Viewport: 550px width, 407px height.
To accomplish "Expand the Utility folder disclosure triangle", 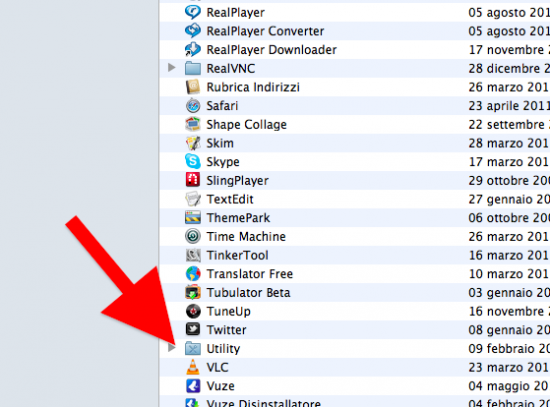I will tap(171, 348).
